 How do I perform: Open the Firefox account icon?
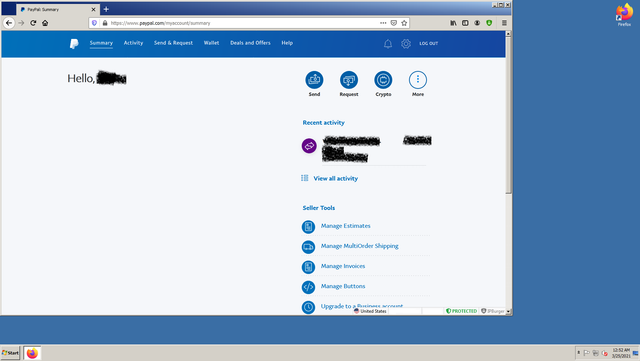(477, 23)
